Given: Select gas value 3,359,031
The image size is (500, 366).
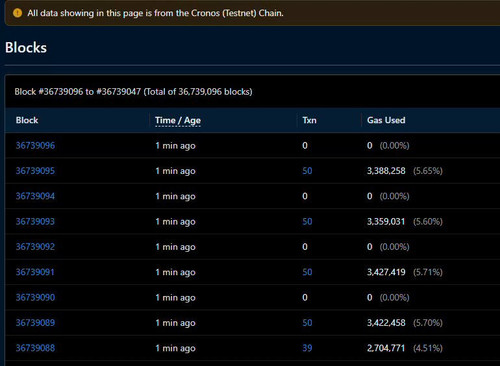Looking at the screenshot, I should pyautogui.click(x=386, y=222).
